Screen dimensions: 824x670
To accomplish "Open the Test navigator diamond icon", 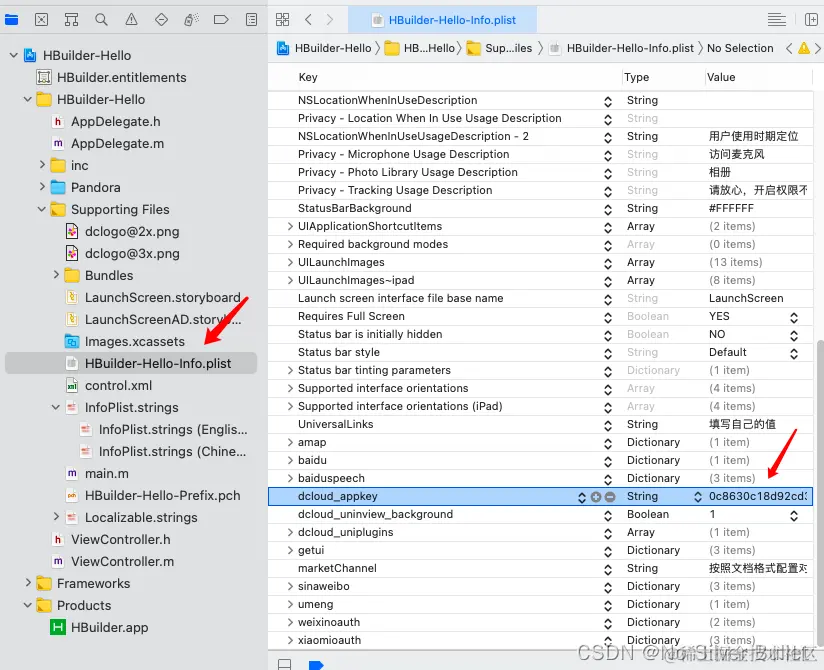I will point(161,20).
